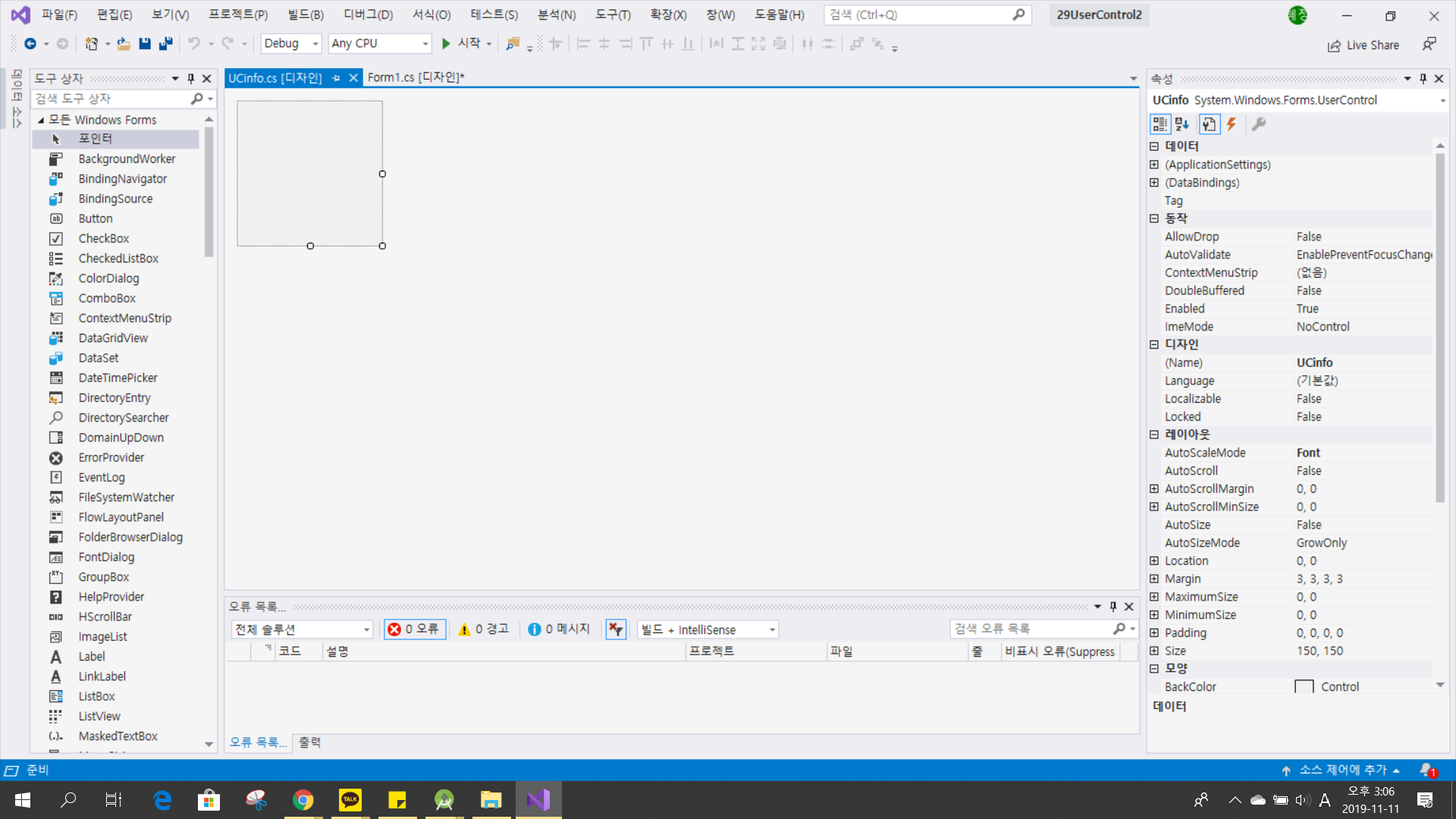
Task: Open the Debug configuration dropdown
Action: (291, 44)
